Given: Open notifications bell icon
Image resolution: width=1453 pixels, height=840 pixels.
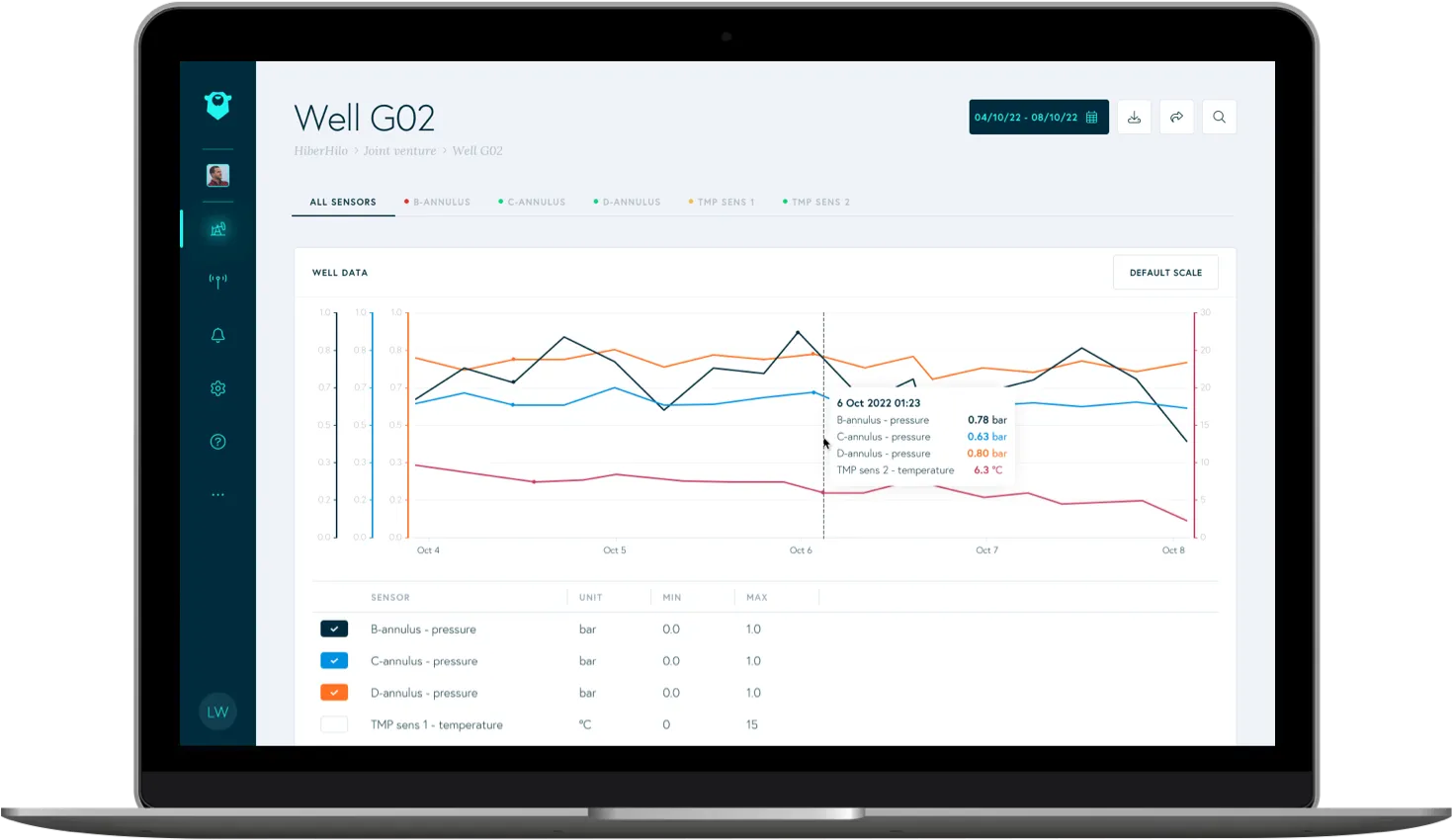Looking at the screenshot, I should tap(217, 335).
